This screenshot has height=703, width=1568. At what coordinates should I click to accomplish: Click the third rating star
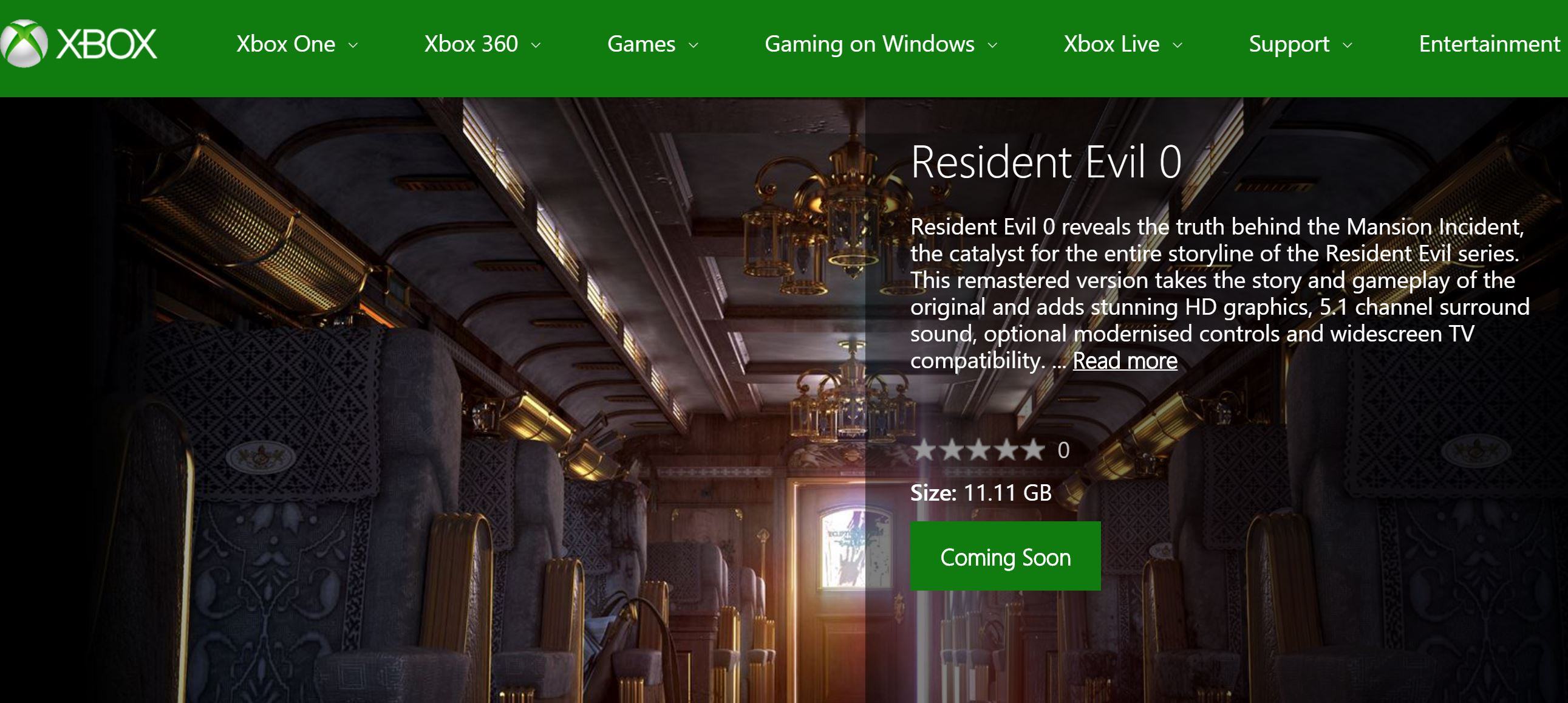click(979, 451)
